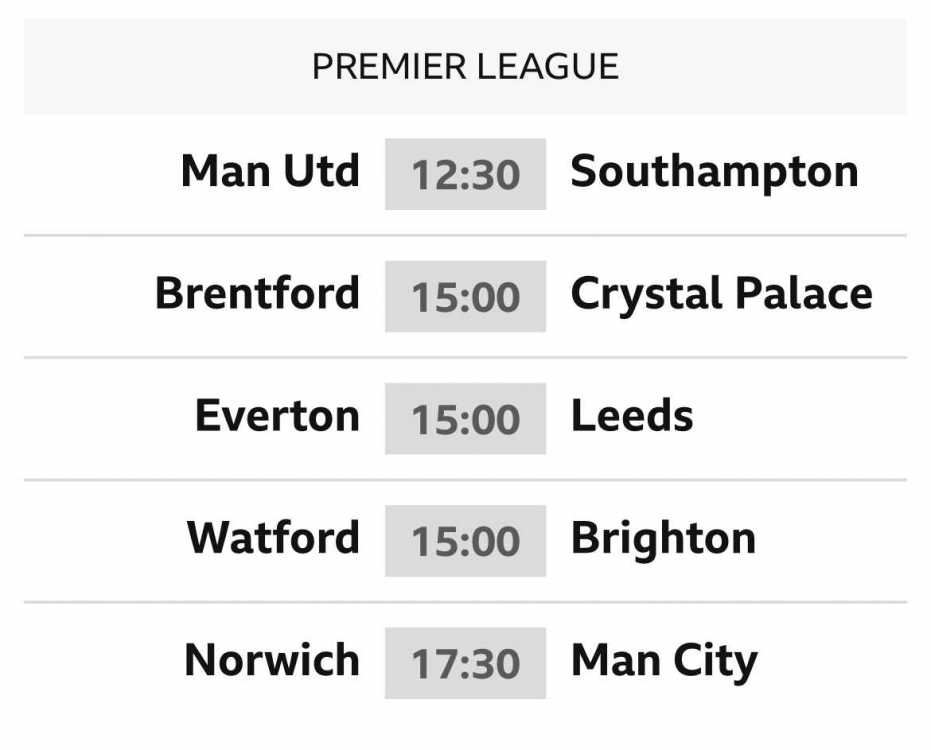Click the Watford match 15:00 time box

tap(466, 541)
